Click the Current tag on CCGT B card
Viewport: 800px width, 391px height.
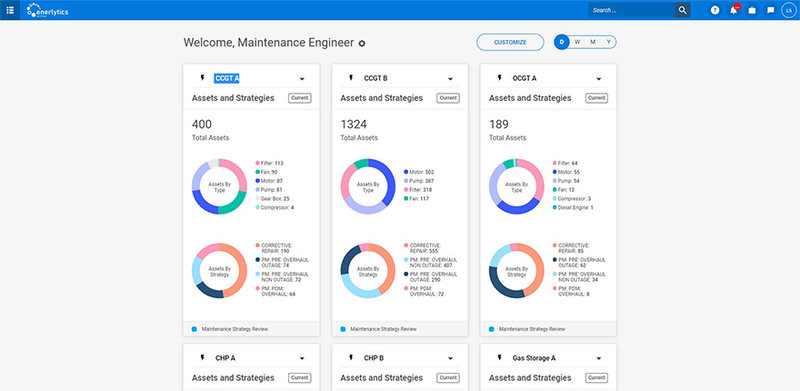pyautogui.click(x=448, y=98)
